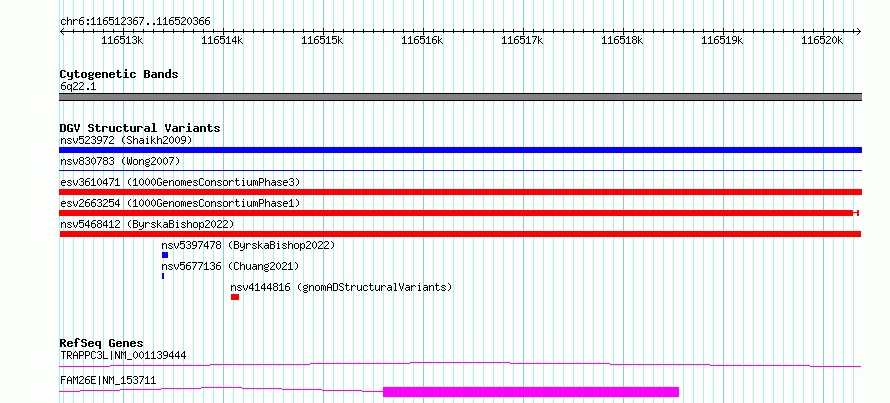Select the thick magenta FAM26E exon block
This screenshot has height=403, width=890.
[x=531, y=392]
